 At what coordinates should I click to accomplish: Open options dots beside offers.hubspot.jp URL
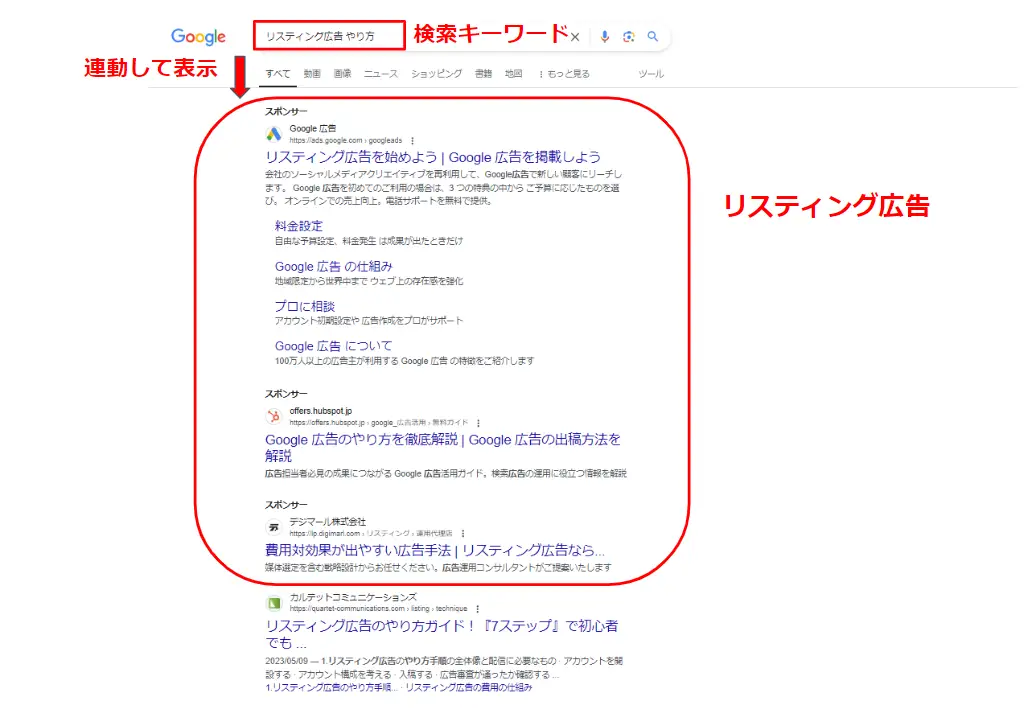pos(478,423)
